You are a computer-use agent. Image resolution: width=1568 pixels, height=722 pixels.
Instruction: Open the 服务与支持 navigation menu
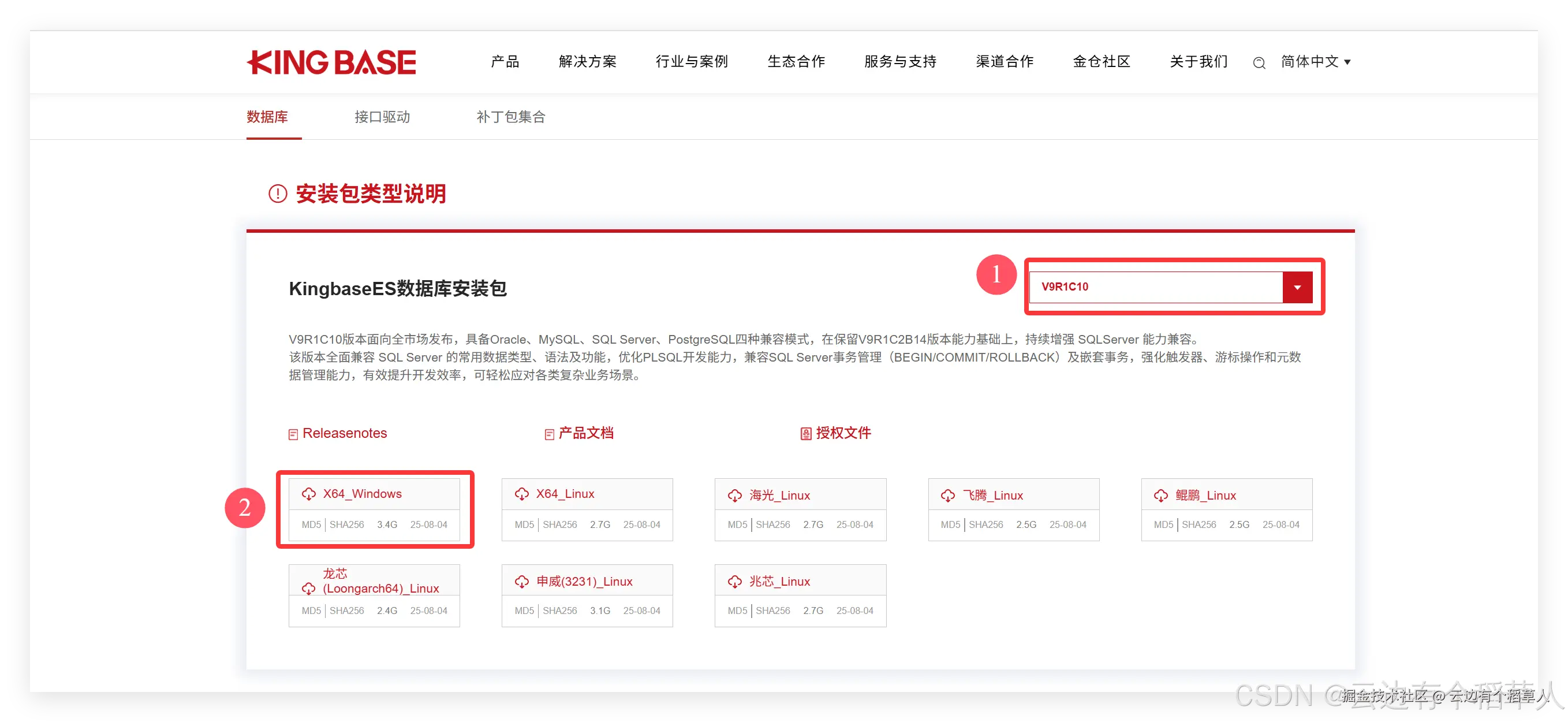point(899,61)
